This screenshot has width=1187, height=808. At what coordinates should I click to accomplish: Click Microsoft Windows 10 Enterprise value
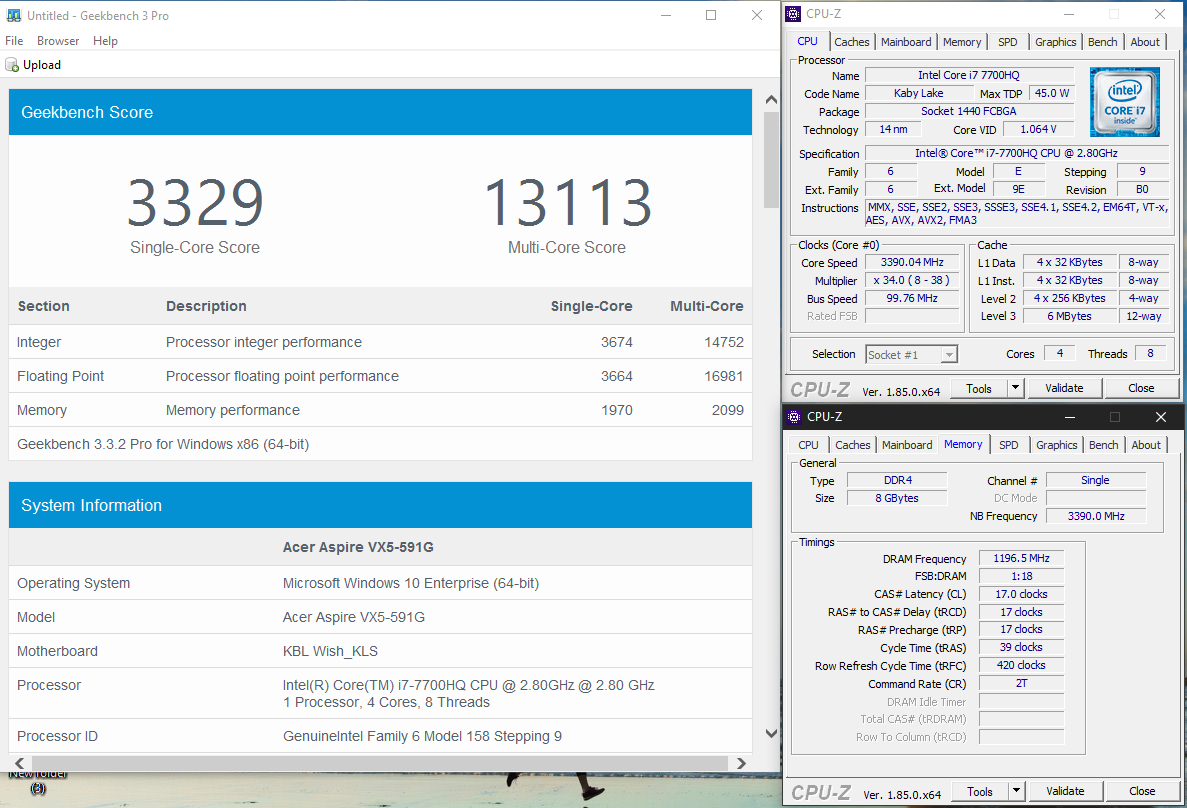pos(410,583)
